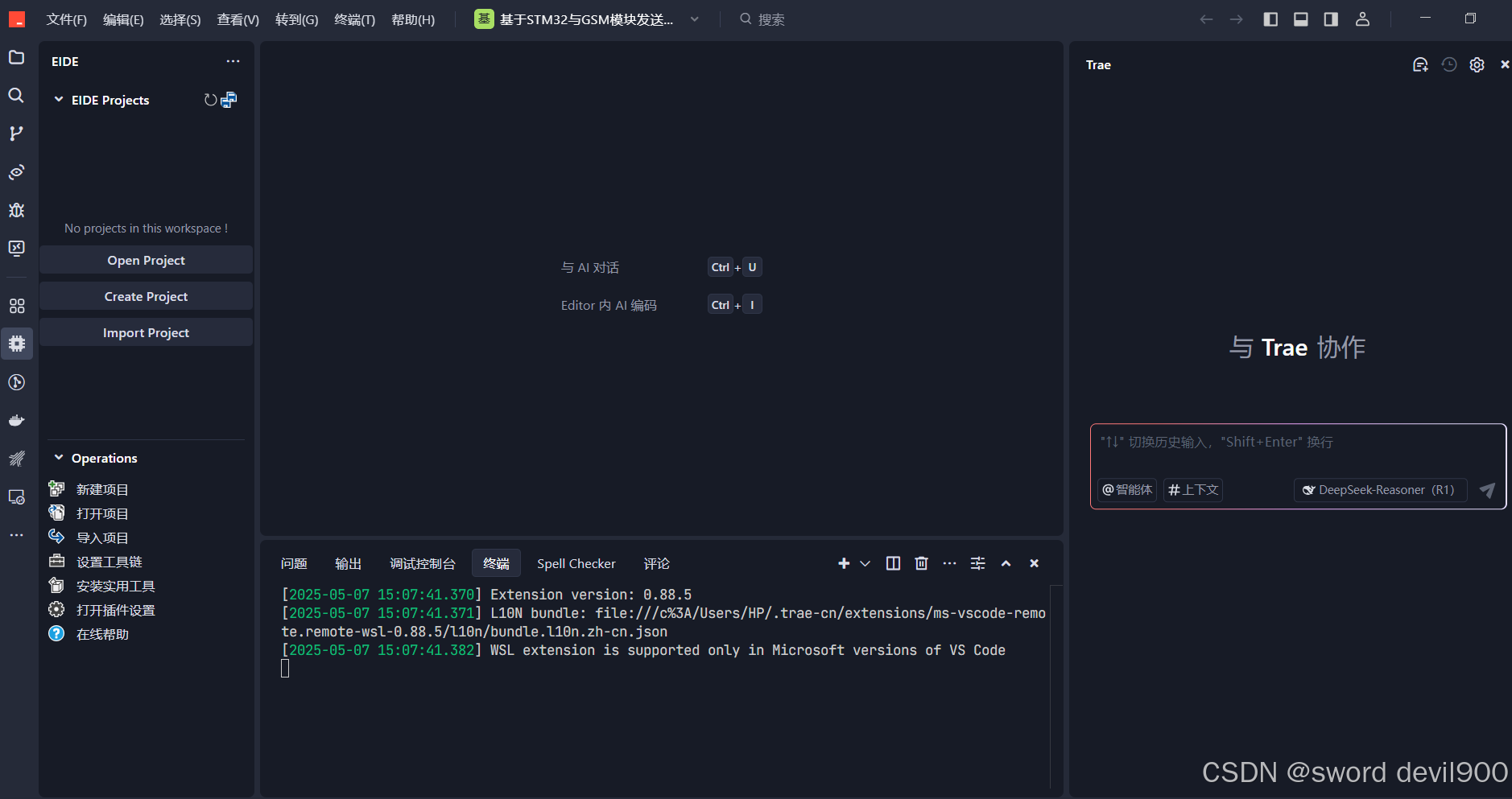Click the #上下文 context button

point(1193,489)
